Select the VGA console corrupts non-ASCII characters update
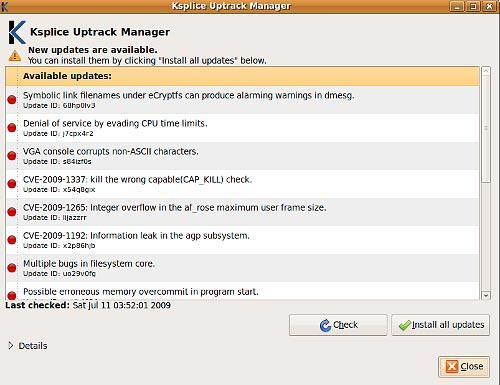 [242, 156]
